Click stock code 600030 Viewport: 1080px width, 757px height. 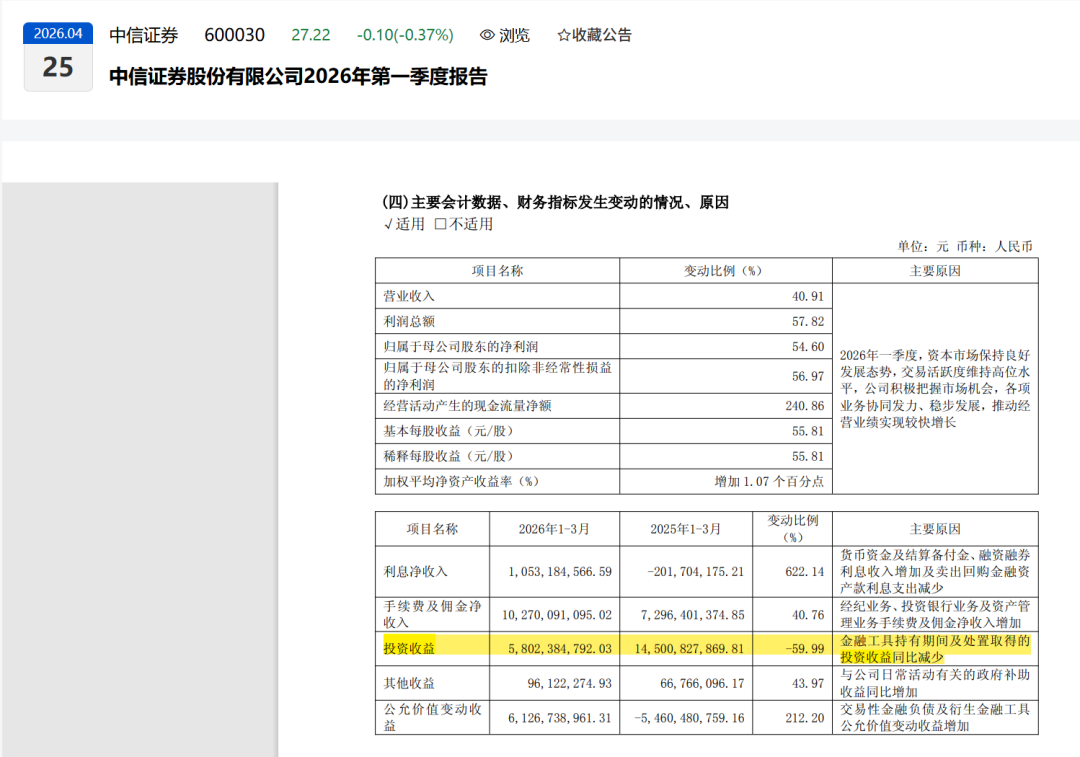tap(234, 35)
